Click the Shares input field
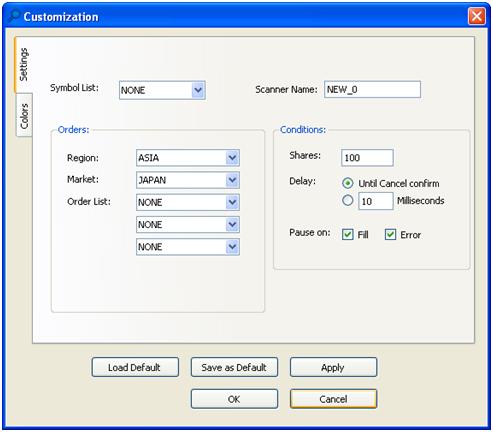 (x=367, y=158)
